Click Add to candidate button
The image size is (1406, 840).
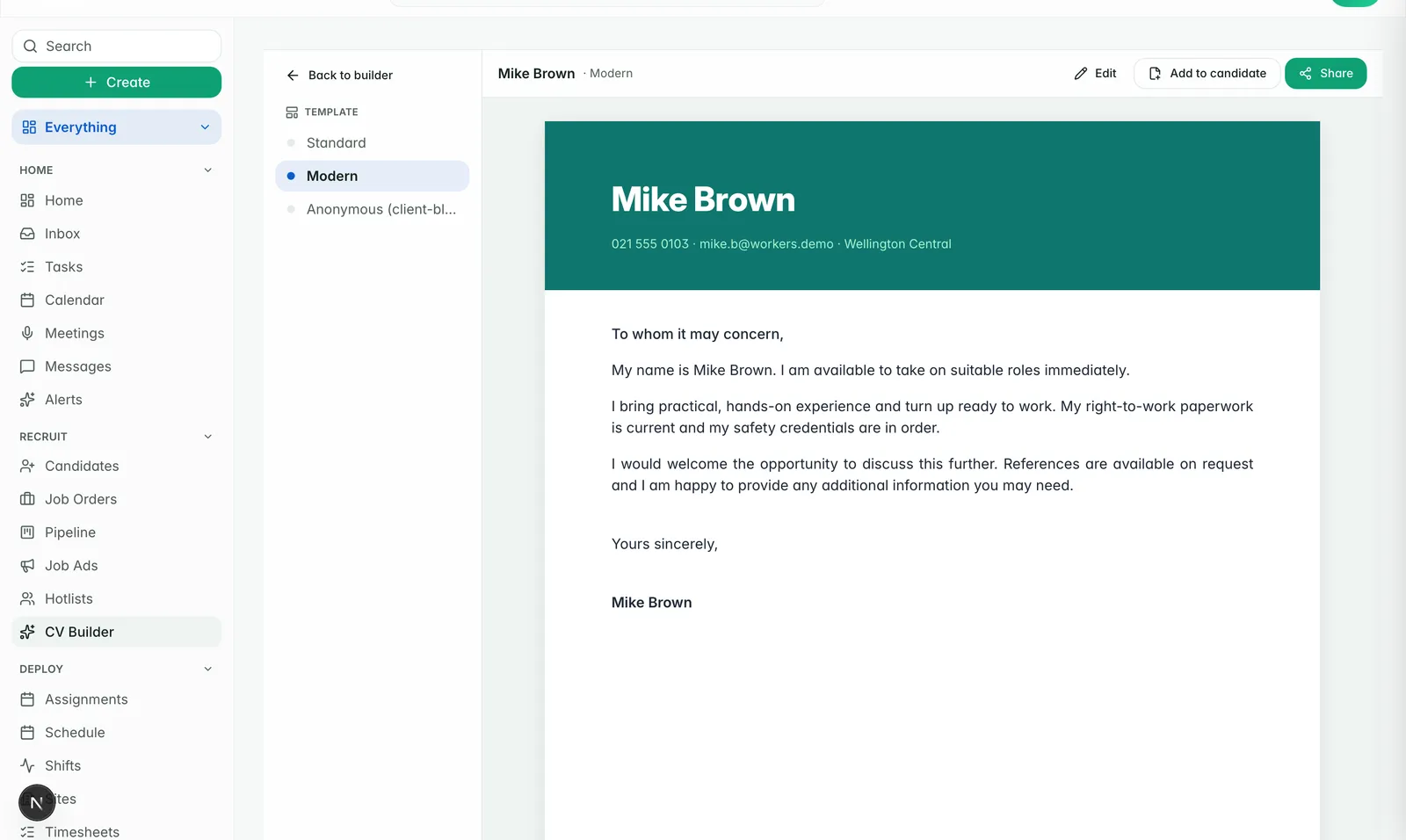(1207, 74)
